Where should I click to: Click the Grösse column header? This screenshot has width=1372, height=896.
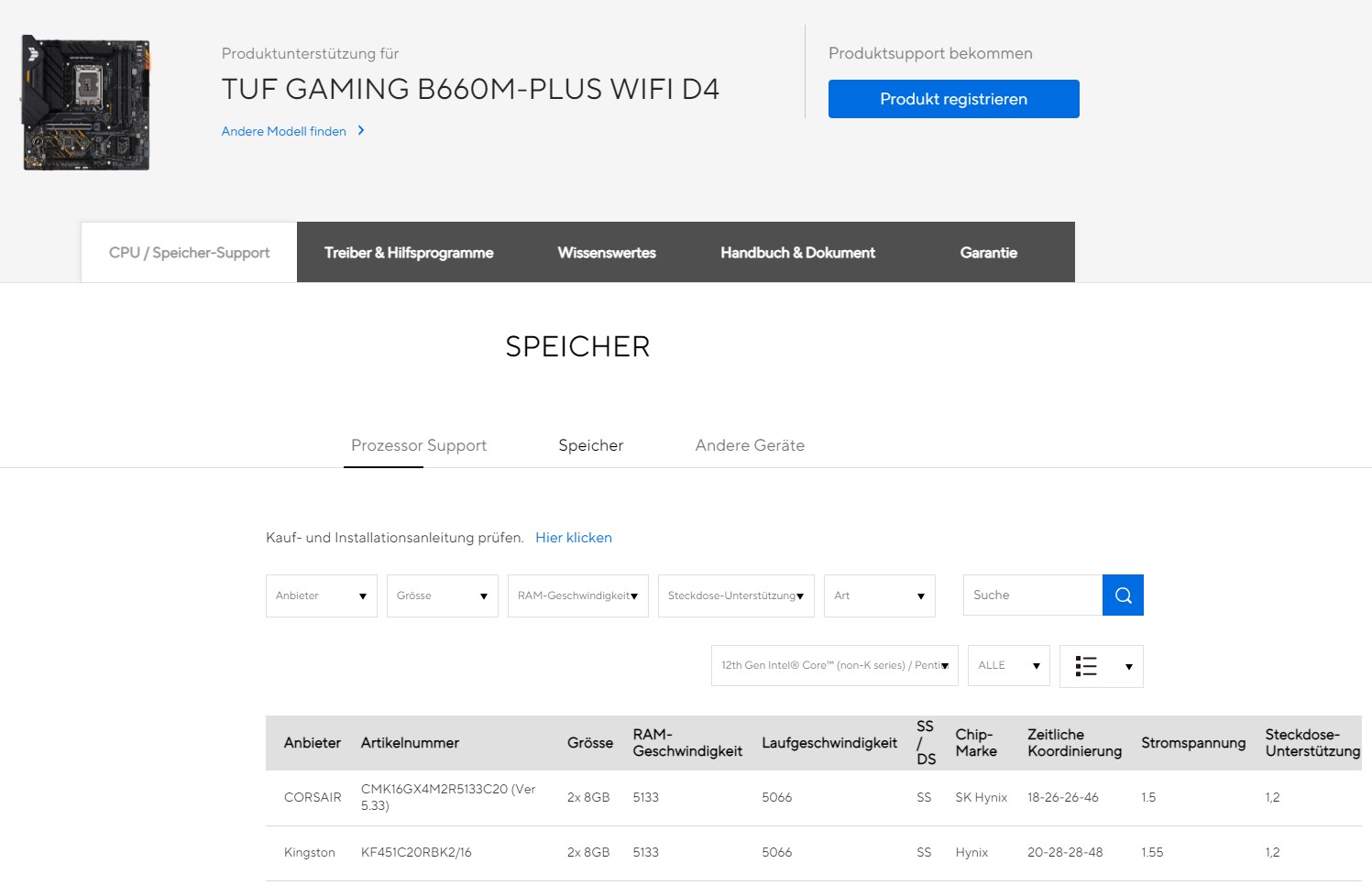click(590, 743)
